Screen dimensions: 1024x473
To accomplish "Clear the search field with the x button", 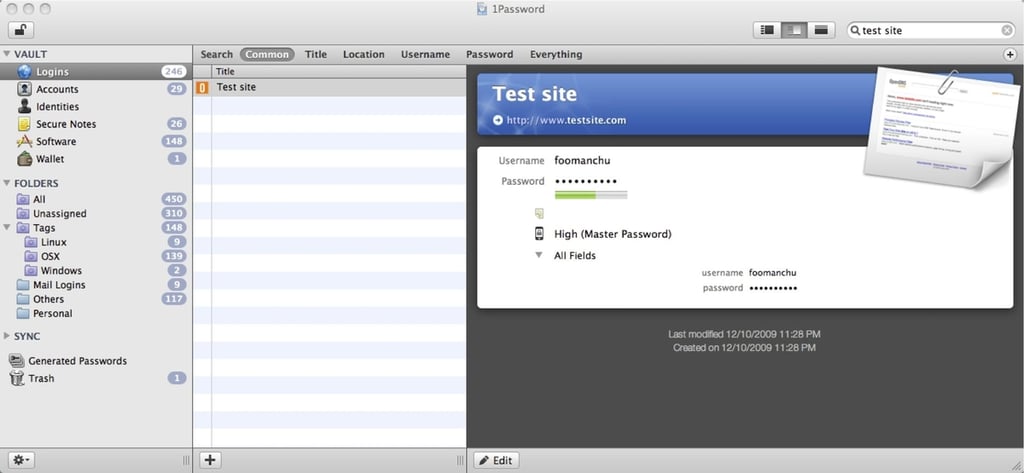I will (1007, 30).
